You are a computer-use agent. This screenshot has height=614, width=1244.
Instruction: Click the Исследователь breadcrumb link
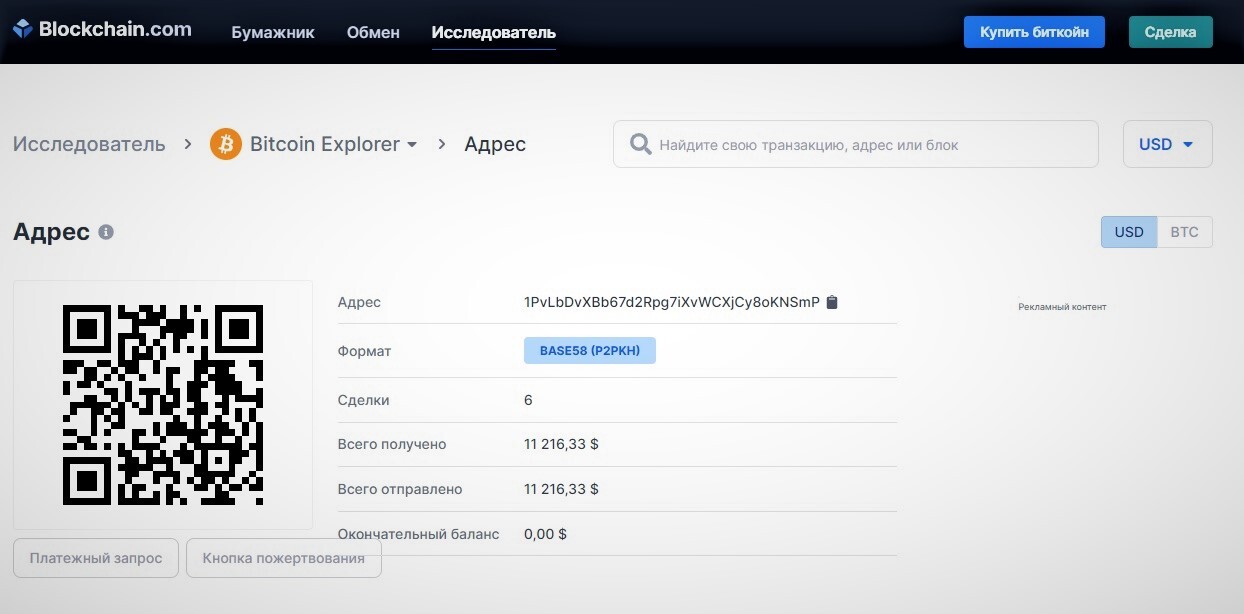(x=89, y=144)
